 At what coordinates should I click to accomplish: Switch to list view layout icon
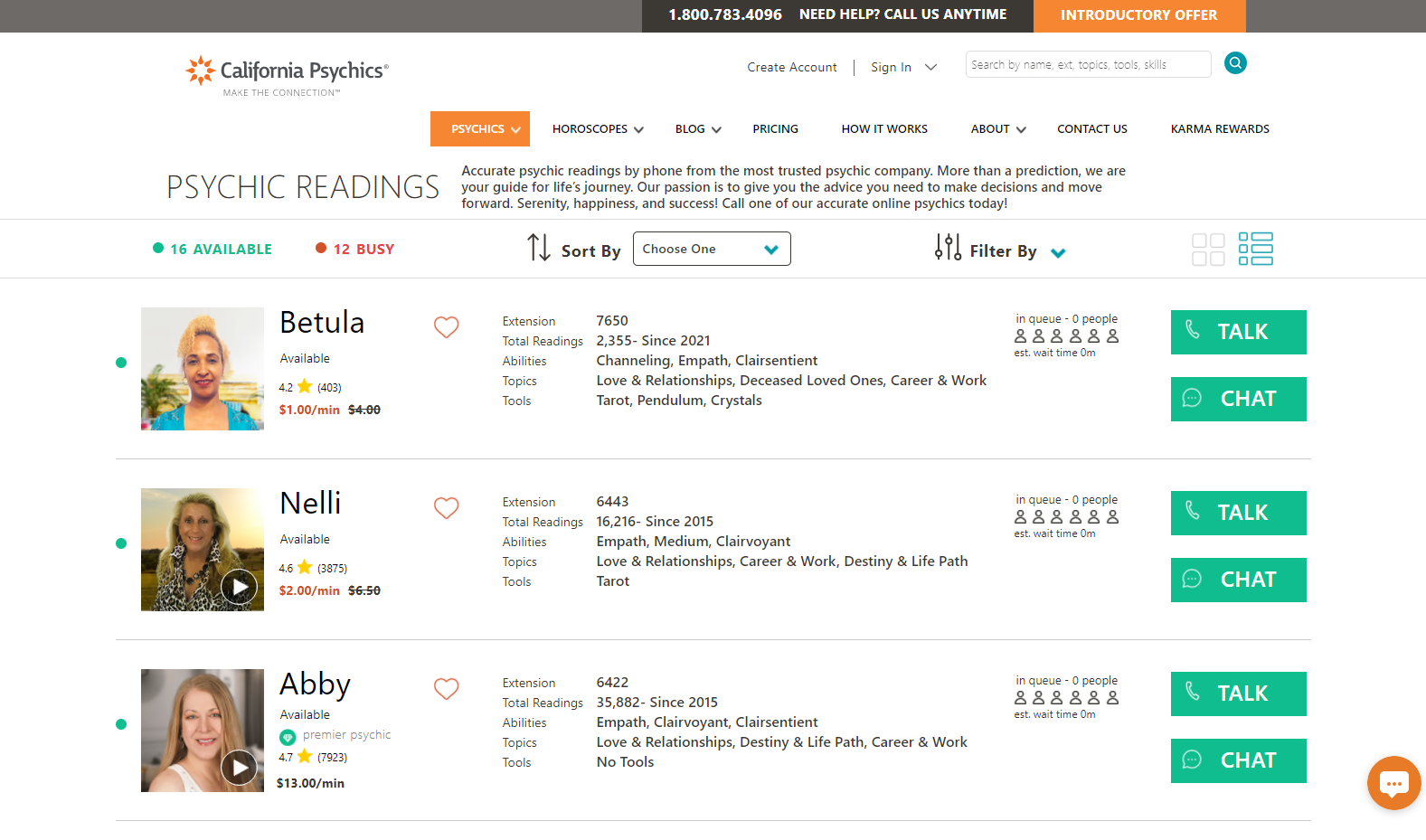click(1255, 249)
